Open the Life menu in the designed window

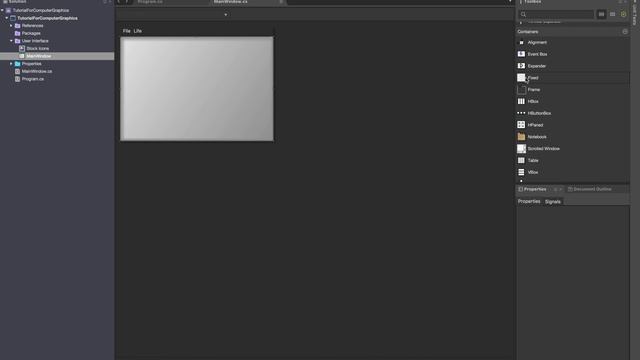[x=138, y=31]
